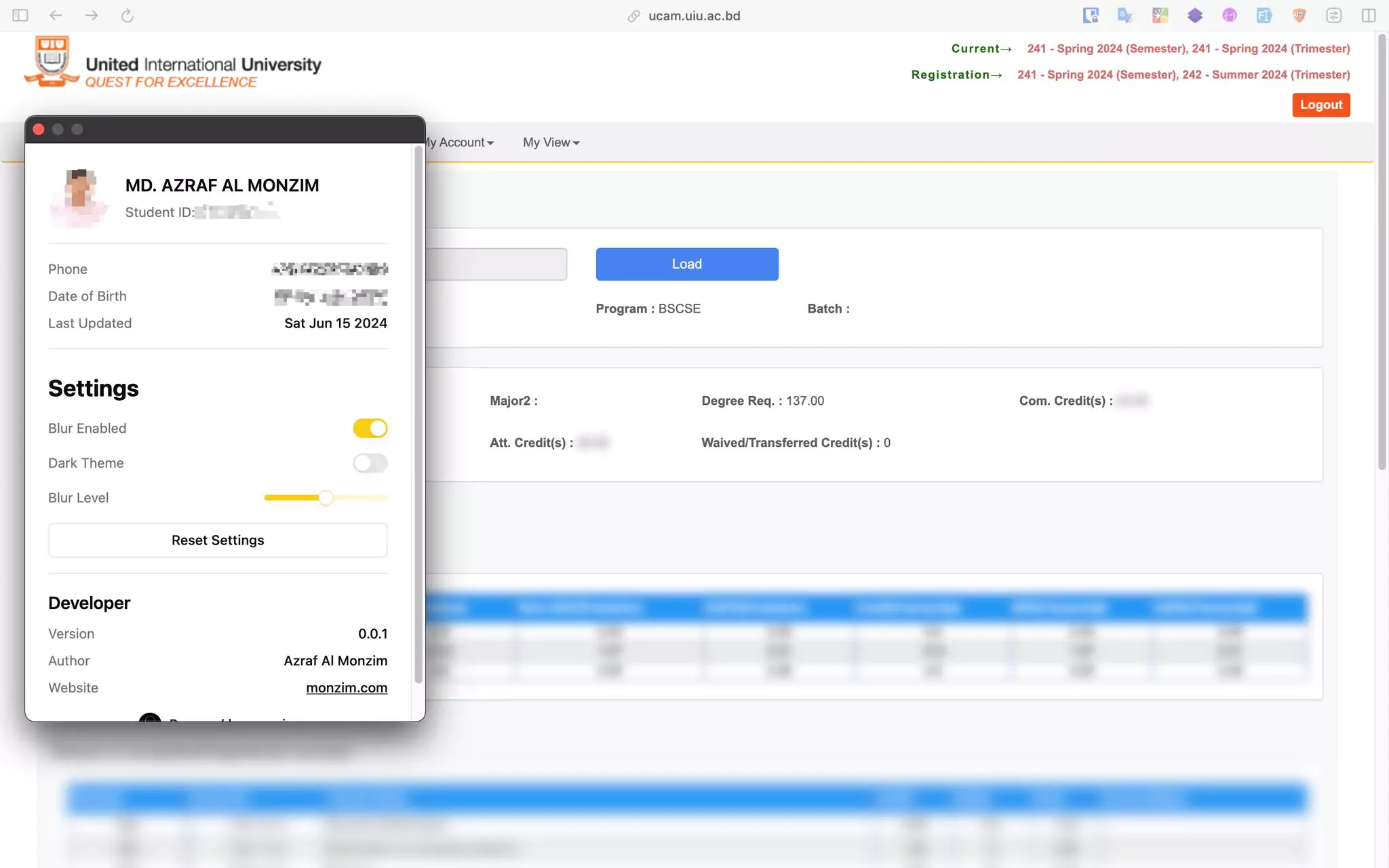Open the monzim.com website link
1389x868 pixels.
point(347,688)
